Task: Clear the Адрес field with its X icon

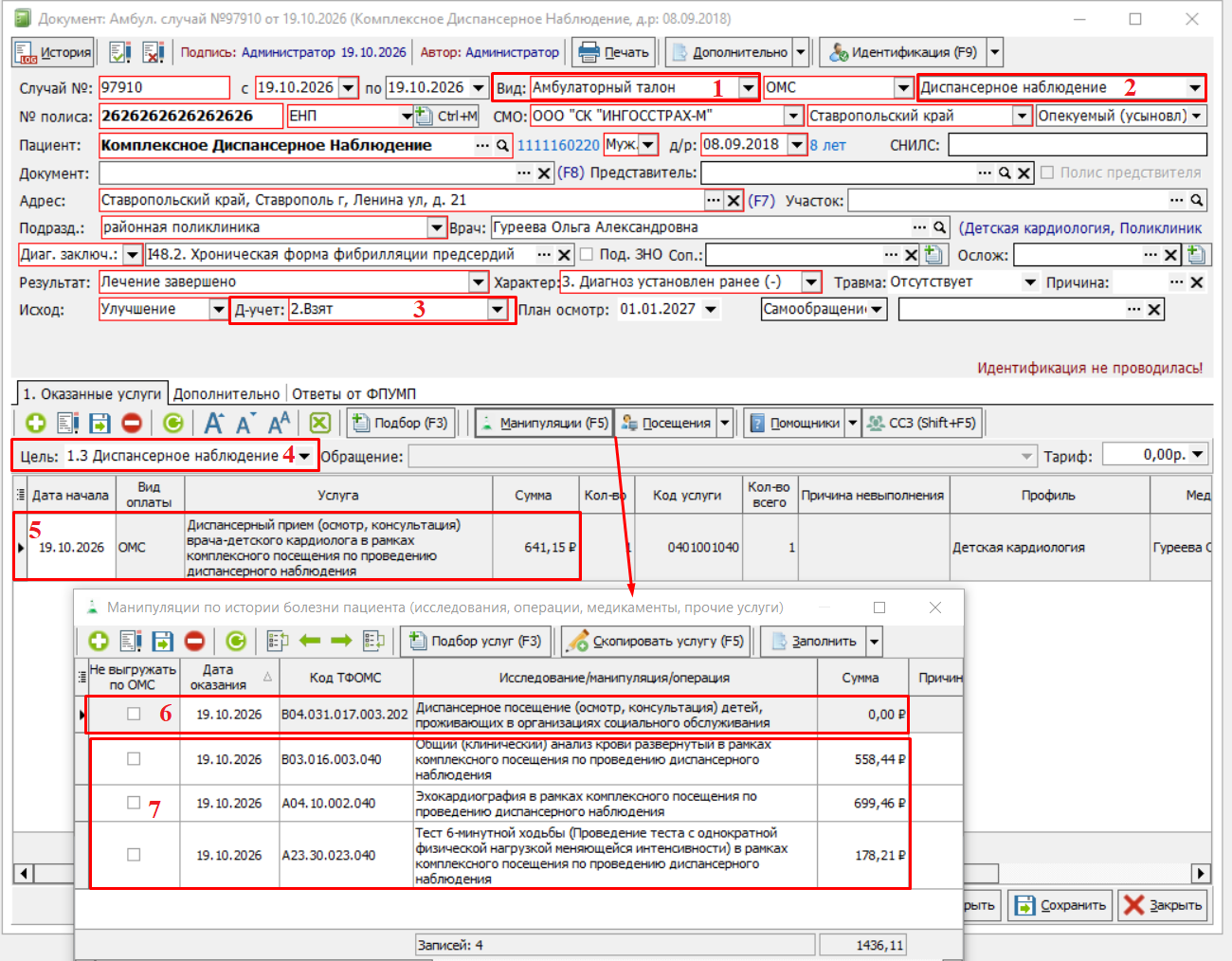Action: pos(734,201)
